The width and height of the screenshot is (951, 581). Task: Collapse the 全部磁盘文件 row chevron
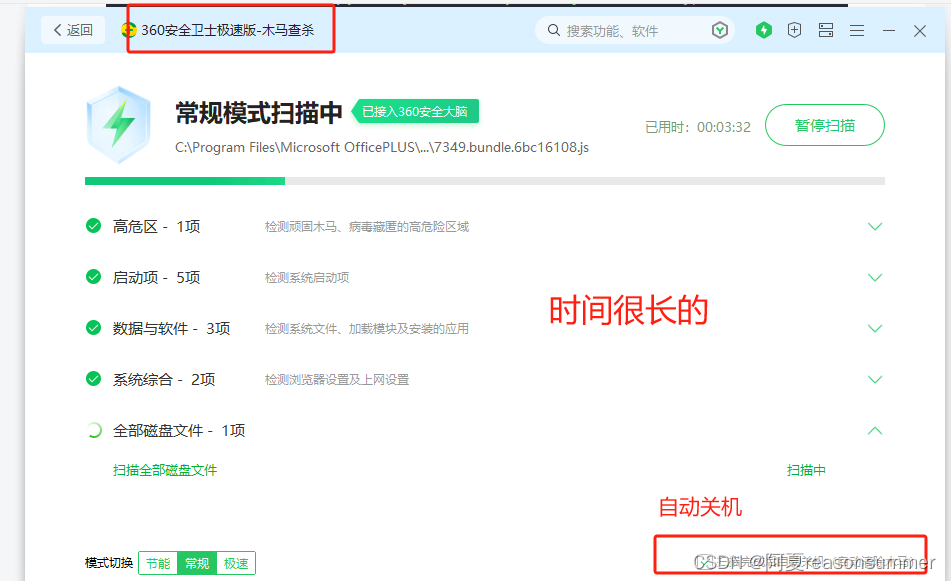coord(875,431)
